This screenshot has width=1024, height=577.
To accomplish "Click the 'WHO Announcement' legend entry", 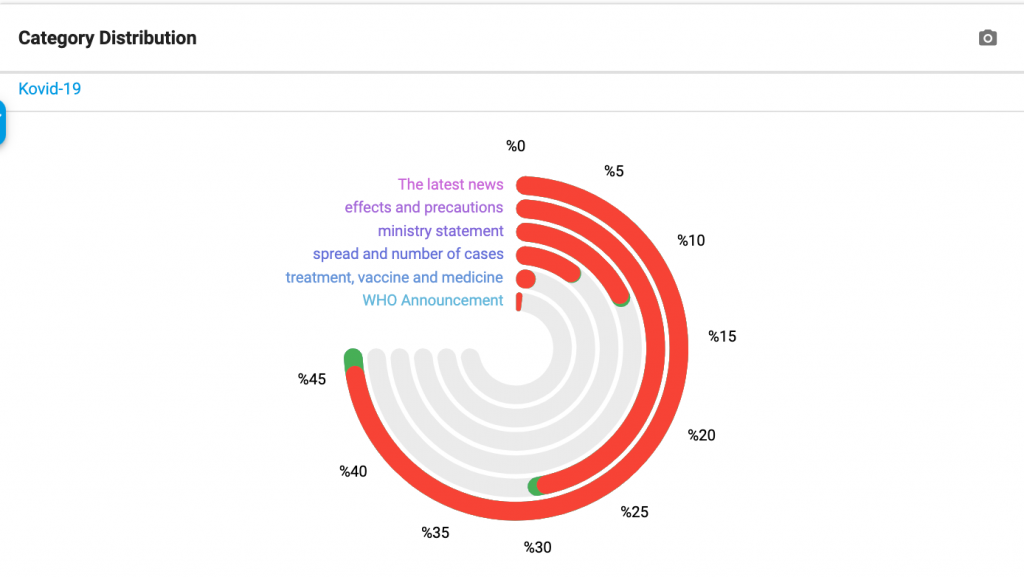I will (x=434, y=300).
